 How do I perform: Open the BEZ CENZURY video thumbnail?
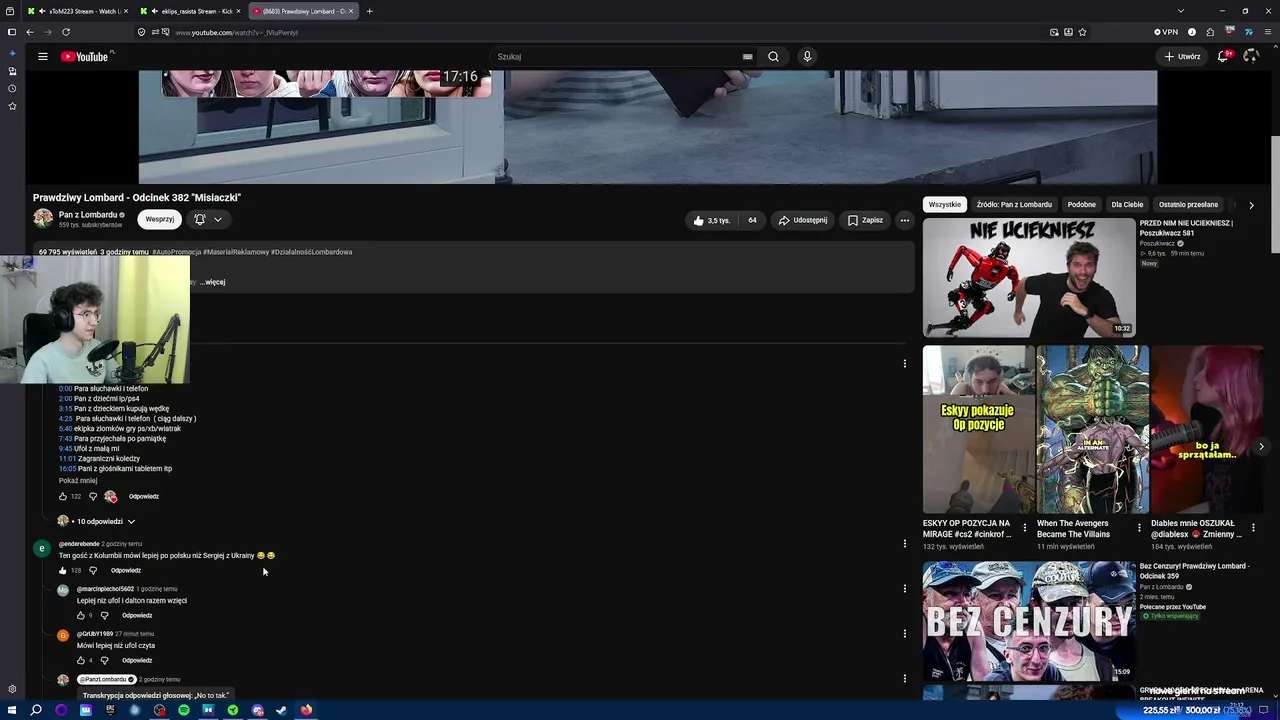(1029, 621)
